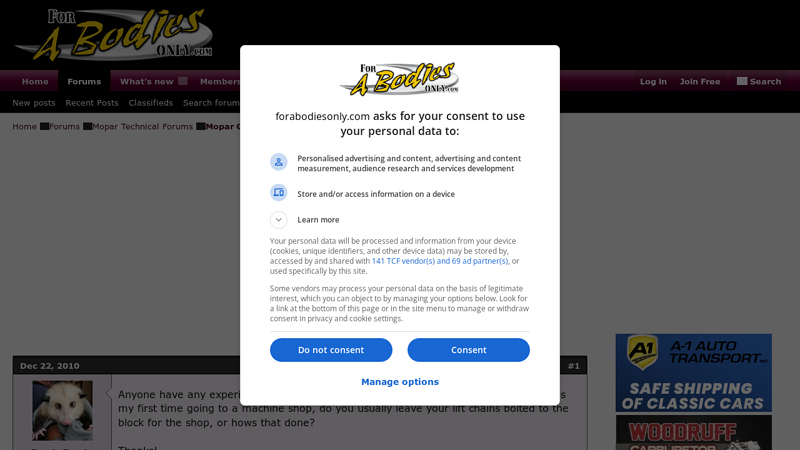
Task: Click the For A Bodies Only site logo
Action: [113, 34]
